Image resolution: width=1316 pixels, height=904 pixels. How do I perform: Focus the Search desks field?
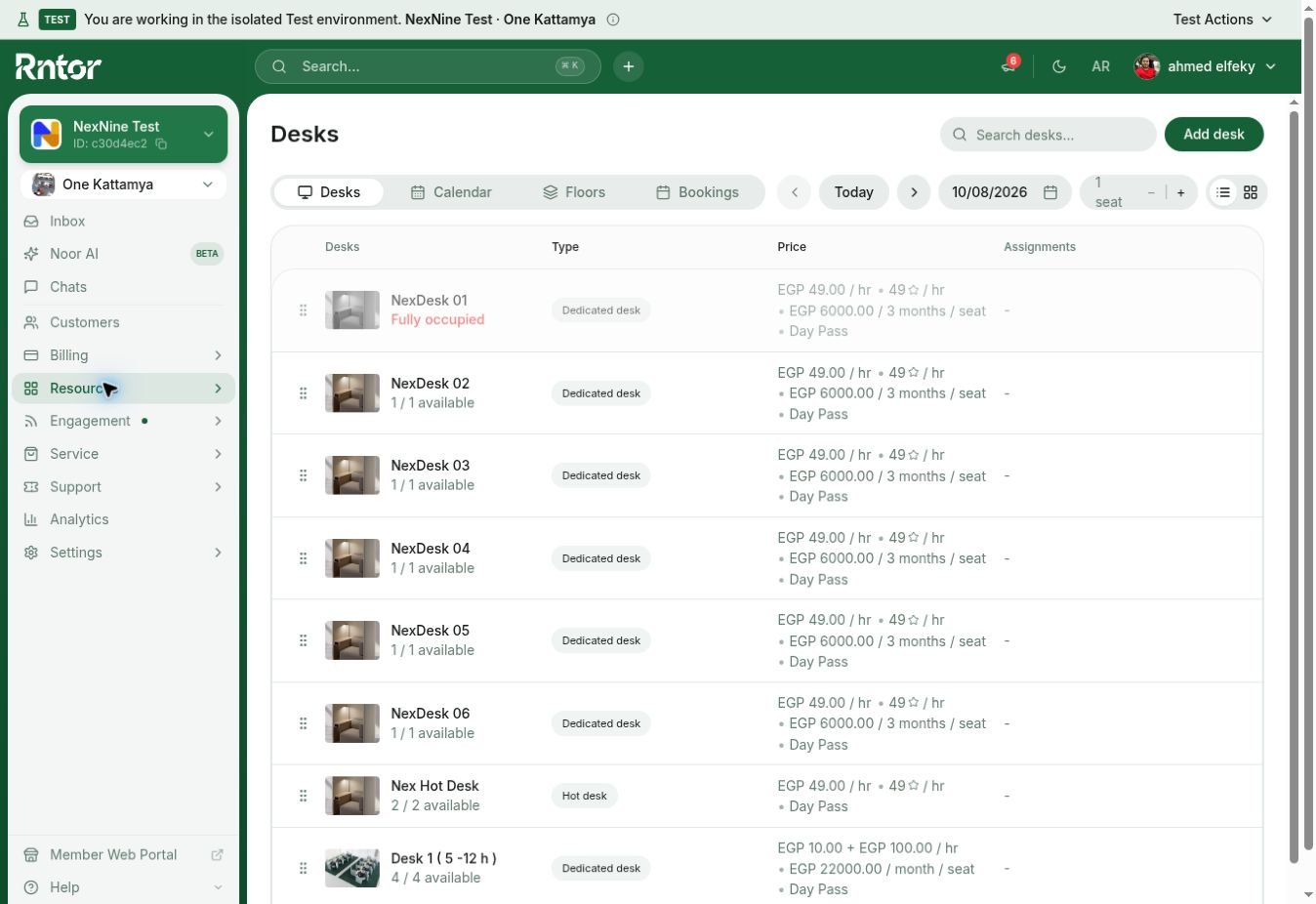(x=1048, y=135)
